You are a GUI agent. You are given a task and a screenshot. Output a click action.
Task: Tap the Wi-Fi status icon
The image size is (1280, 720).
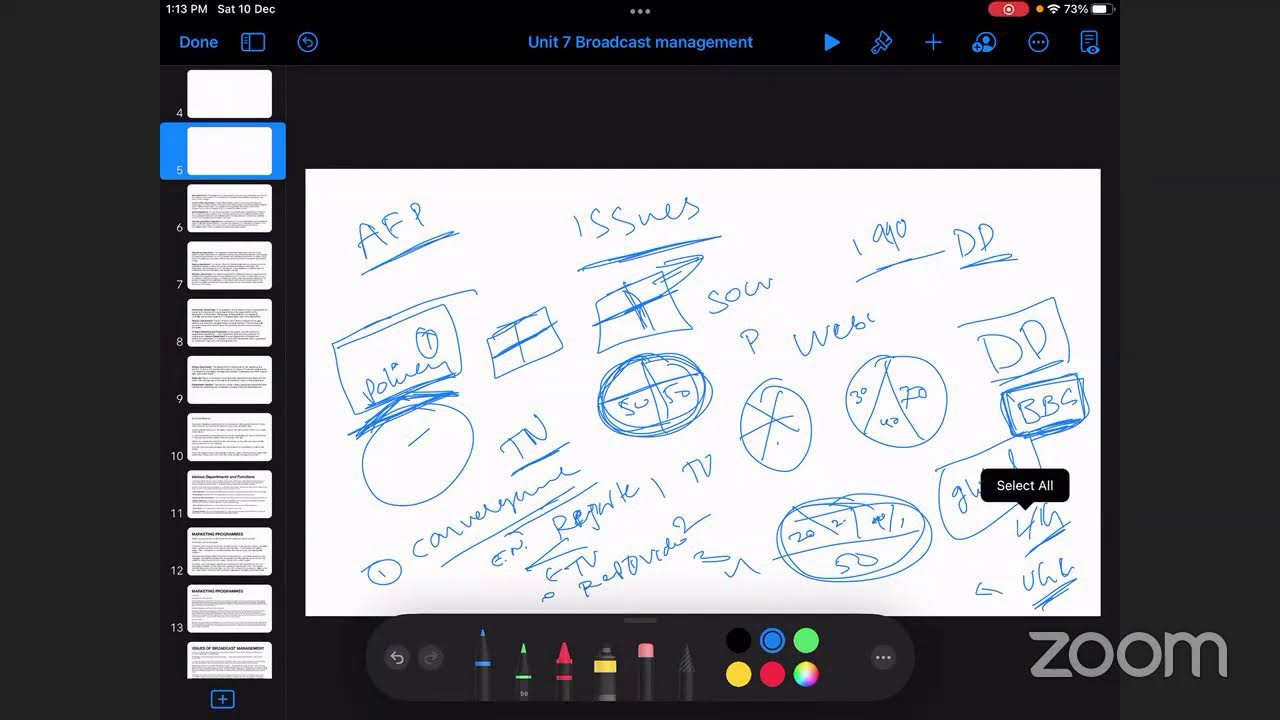coord(1053,9)
